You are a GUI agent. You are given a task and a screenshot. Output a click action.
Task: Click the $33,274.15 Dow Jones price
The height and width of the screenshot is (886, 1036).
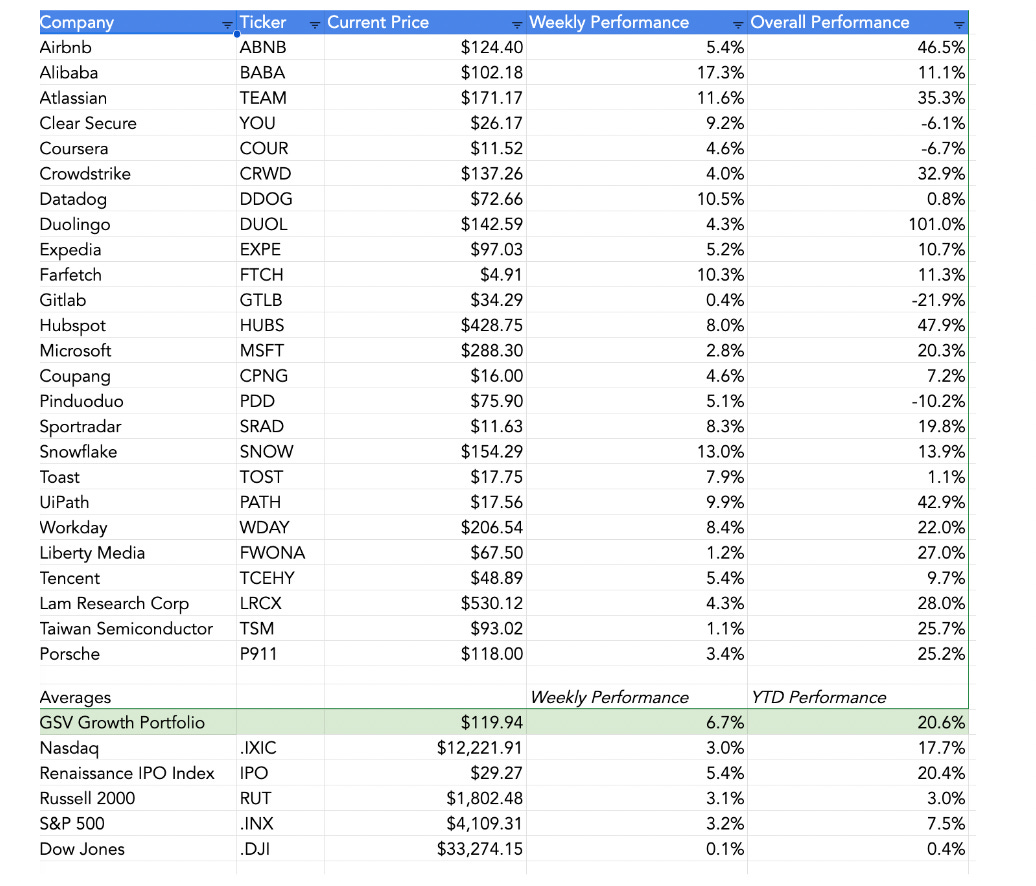425,849
